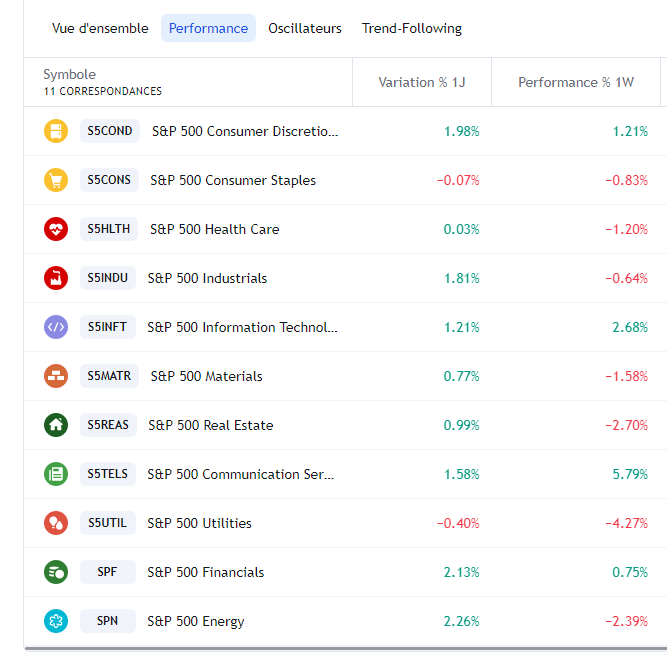This screenshot has width=667, height=658.
Task: Click the Consumer Staples shopping cart icon
Action: [56, 180]
